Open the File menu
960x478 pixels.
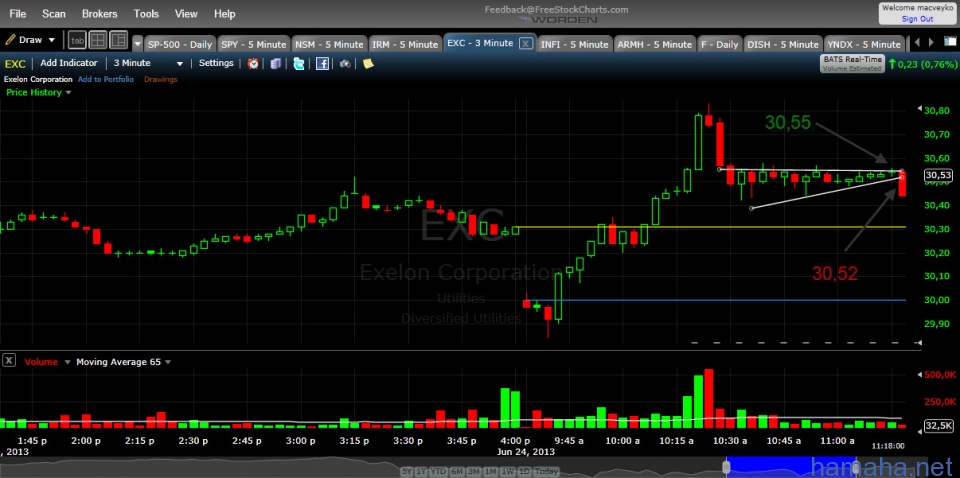[x=18, y=13]
